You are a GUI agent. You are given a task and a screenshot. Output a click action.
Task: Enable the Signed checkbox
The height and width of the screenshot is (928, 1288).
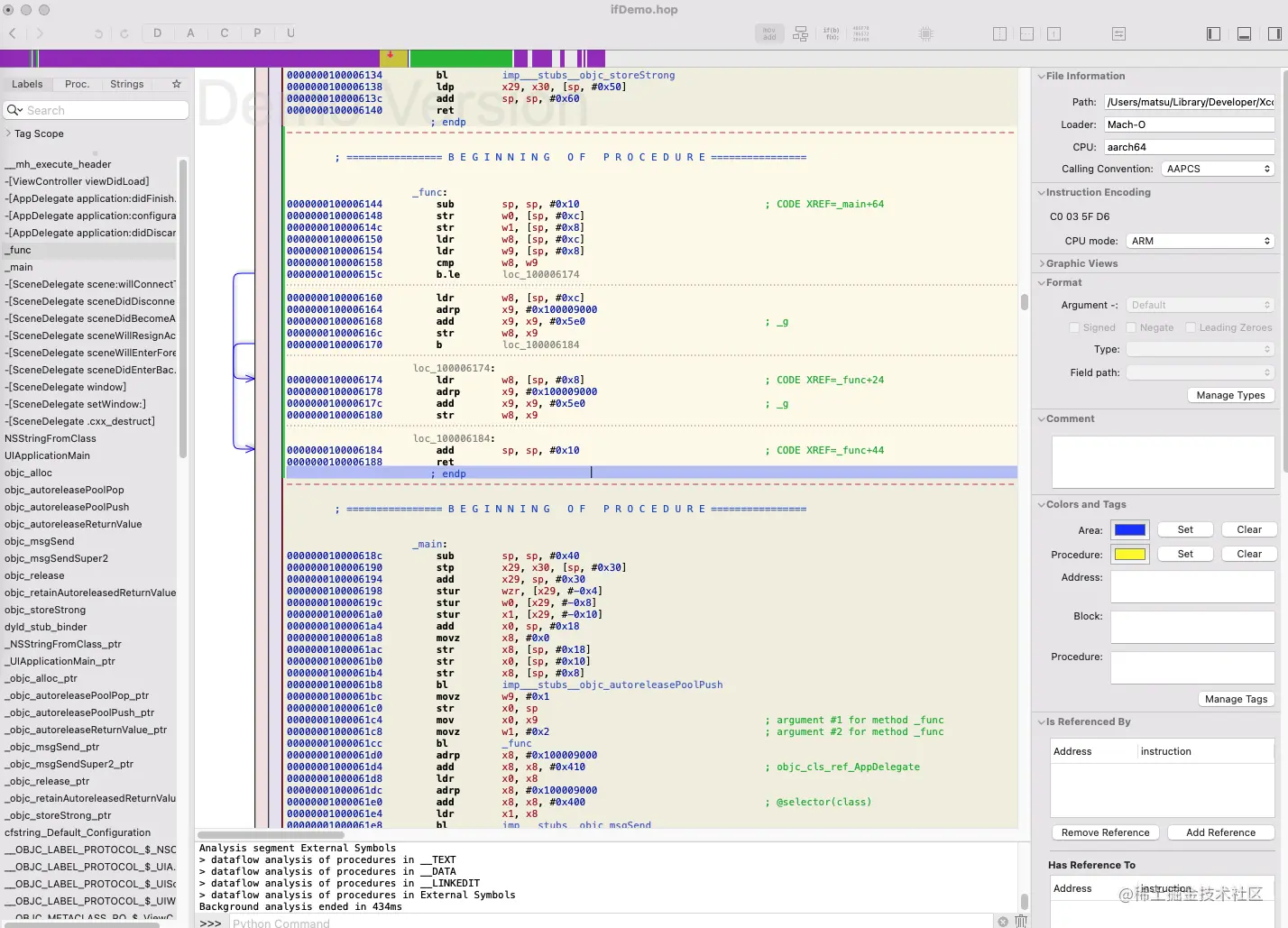(x=1074, y=327)
